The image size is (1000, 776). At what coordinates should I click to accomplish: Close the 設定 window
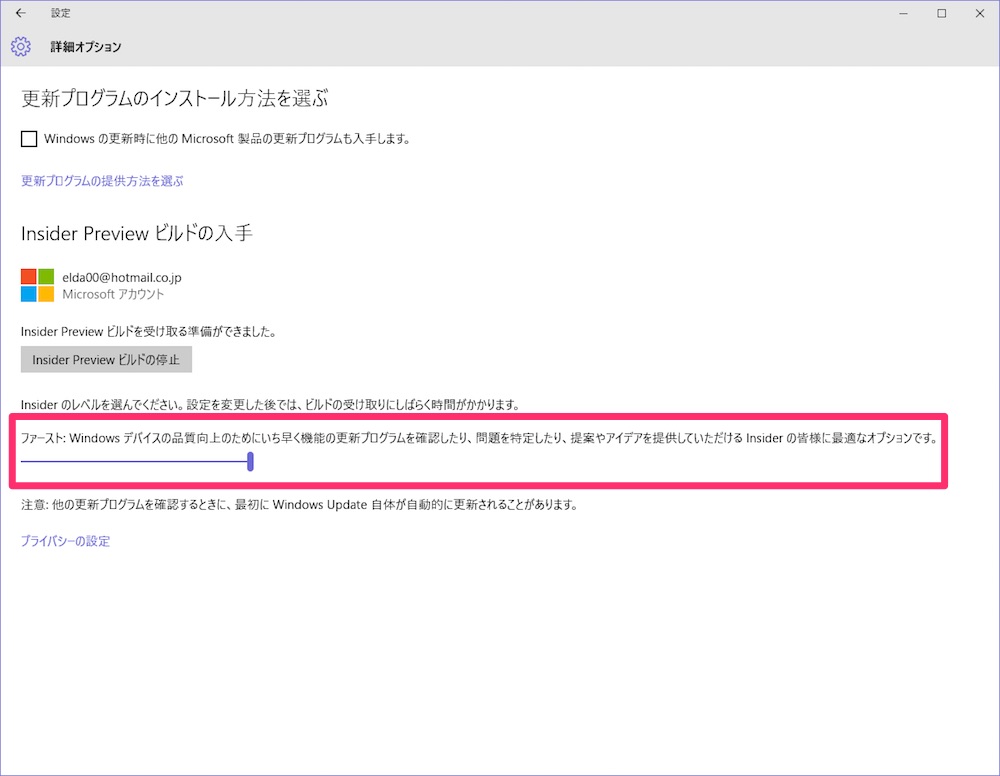pos(980,13)
